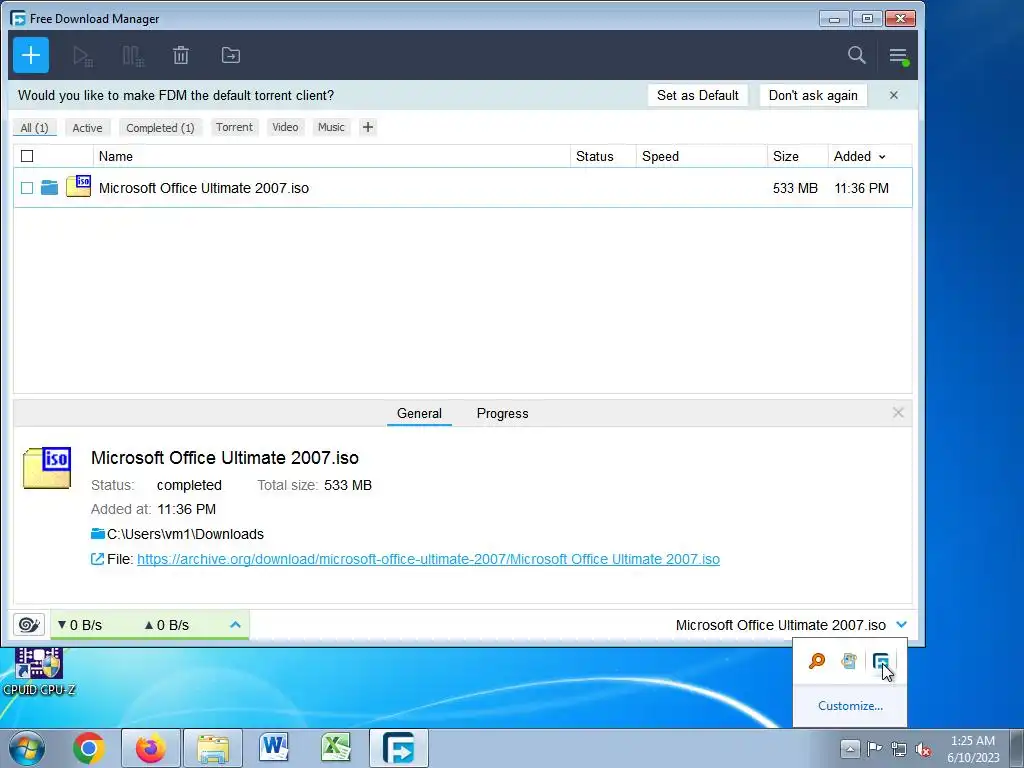Open folder icon for Microsoft Office row

(x=49, y=188)
